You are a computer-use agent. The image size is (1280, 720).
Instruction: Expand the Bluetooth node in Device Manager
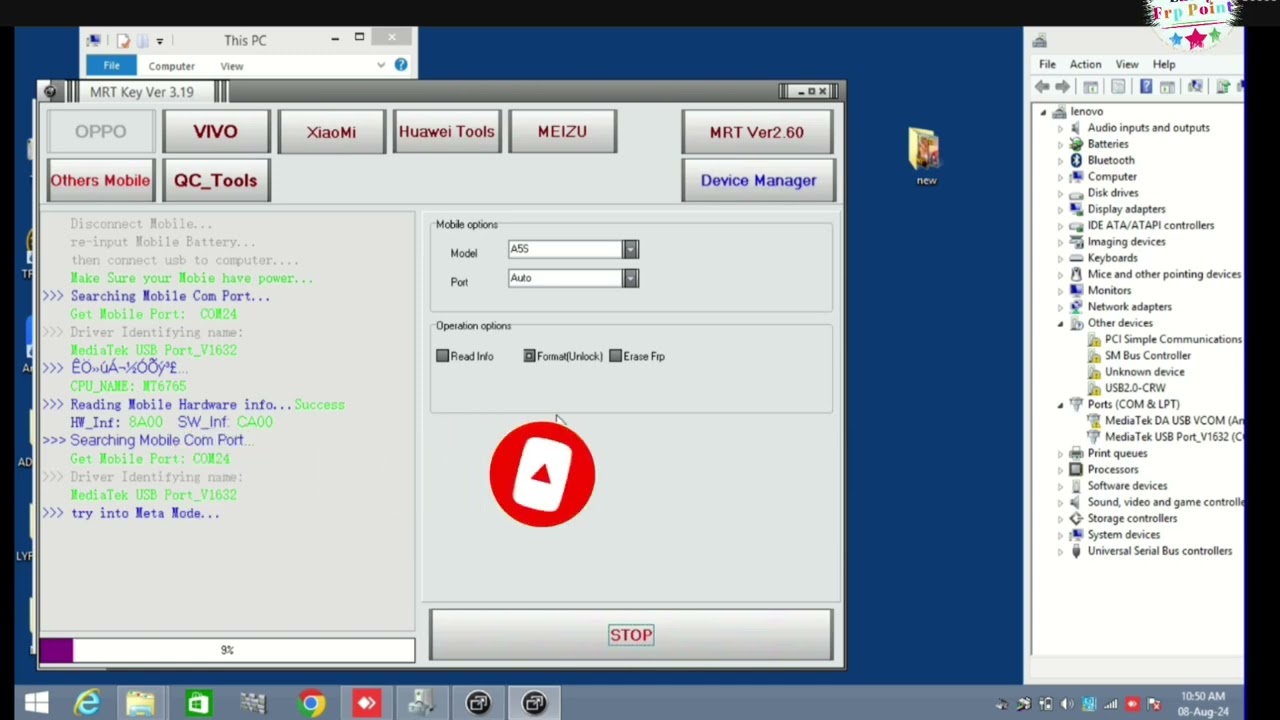click(x=1060, y=160)
